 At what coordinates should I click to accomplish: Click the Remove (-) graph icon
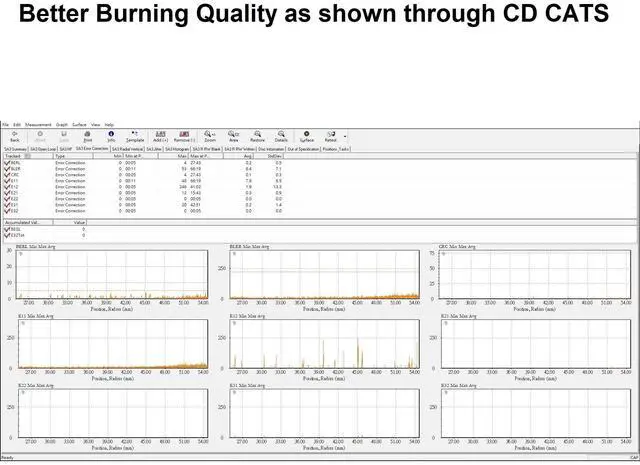point(184,136)
